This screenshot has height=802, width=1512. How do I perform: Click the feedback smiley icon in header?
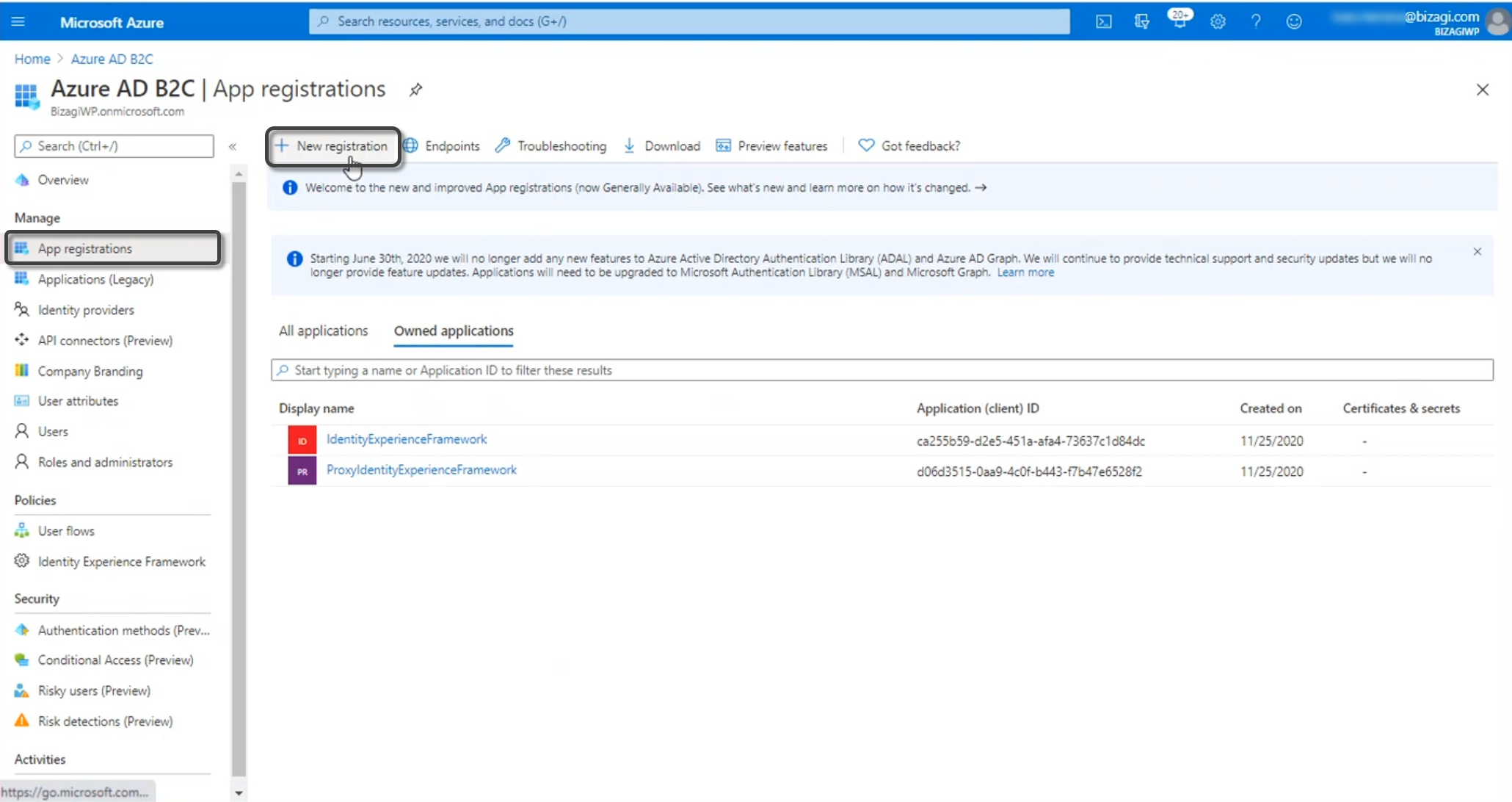coord(1294,21)
